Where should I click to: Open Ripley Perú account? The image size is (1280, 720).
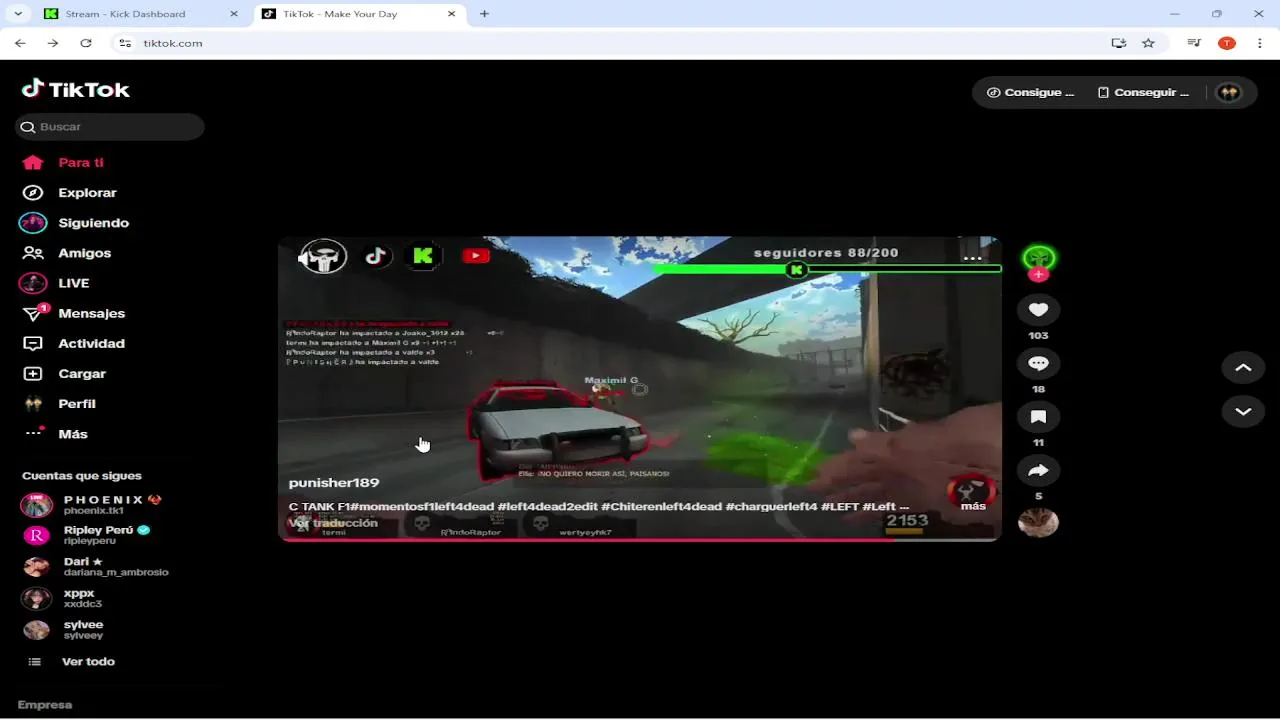point(86,535)
